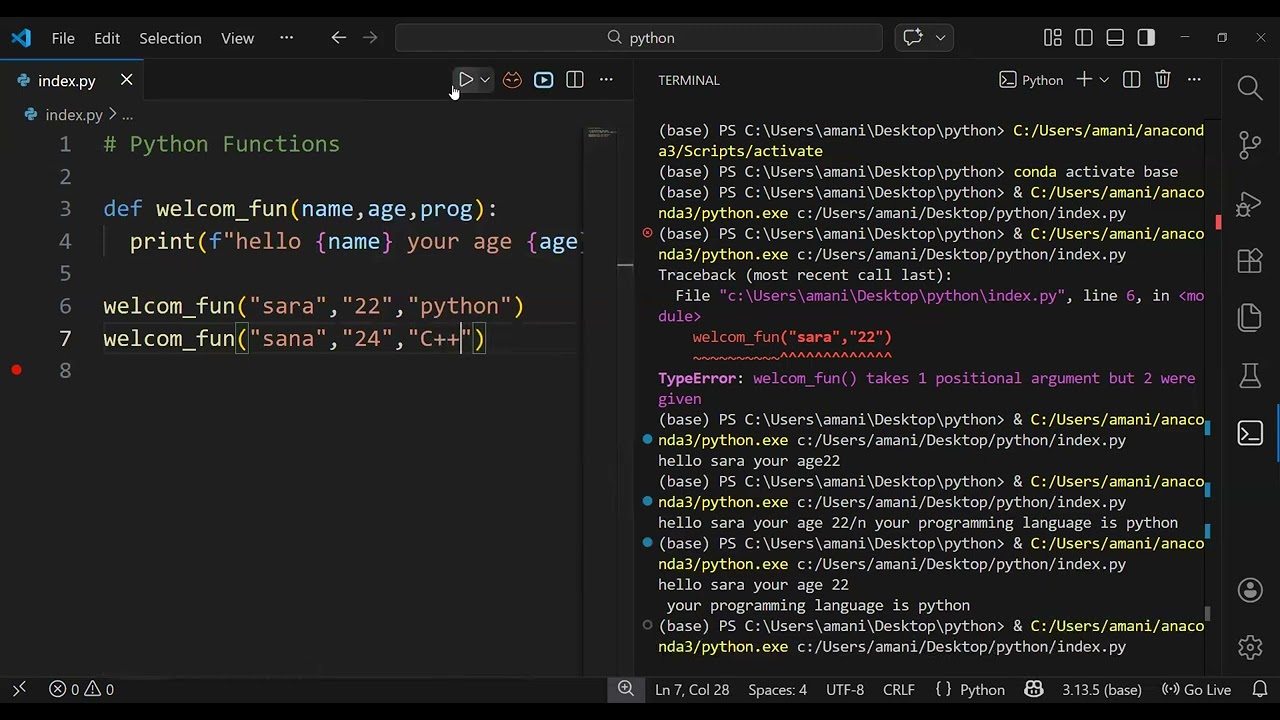Click the breadcrumb ellipsis after index.py
Viewport: 1280px width, 720px height.
[x=127, y=115]
